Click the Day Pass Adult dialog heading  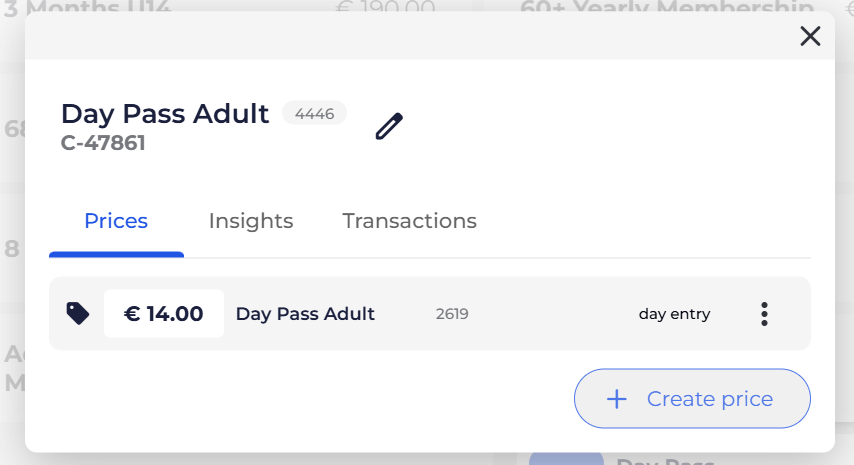[165, 114]
